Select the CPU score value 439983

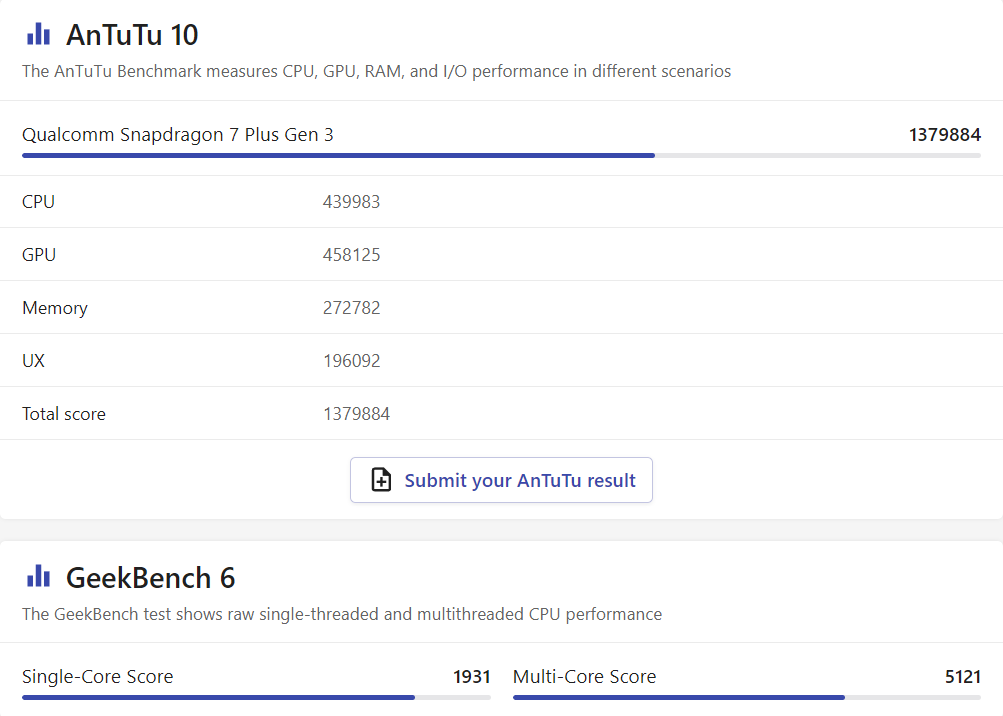[351, 202]
